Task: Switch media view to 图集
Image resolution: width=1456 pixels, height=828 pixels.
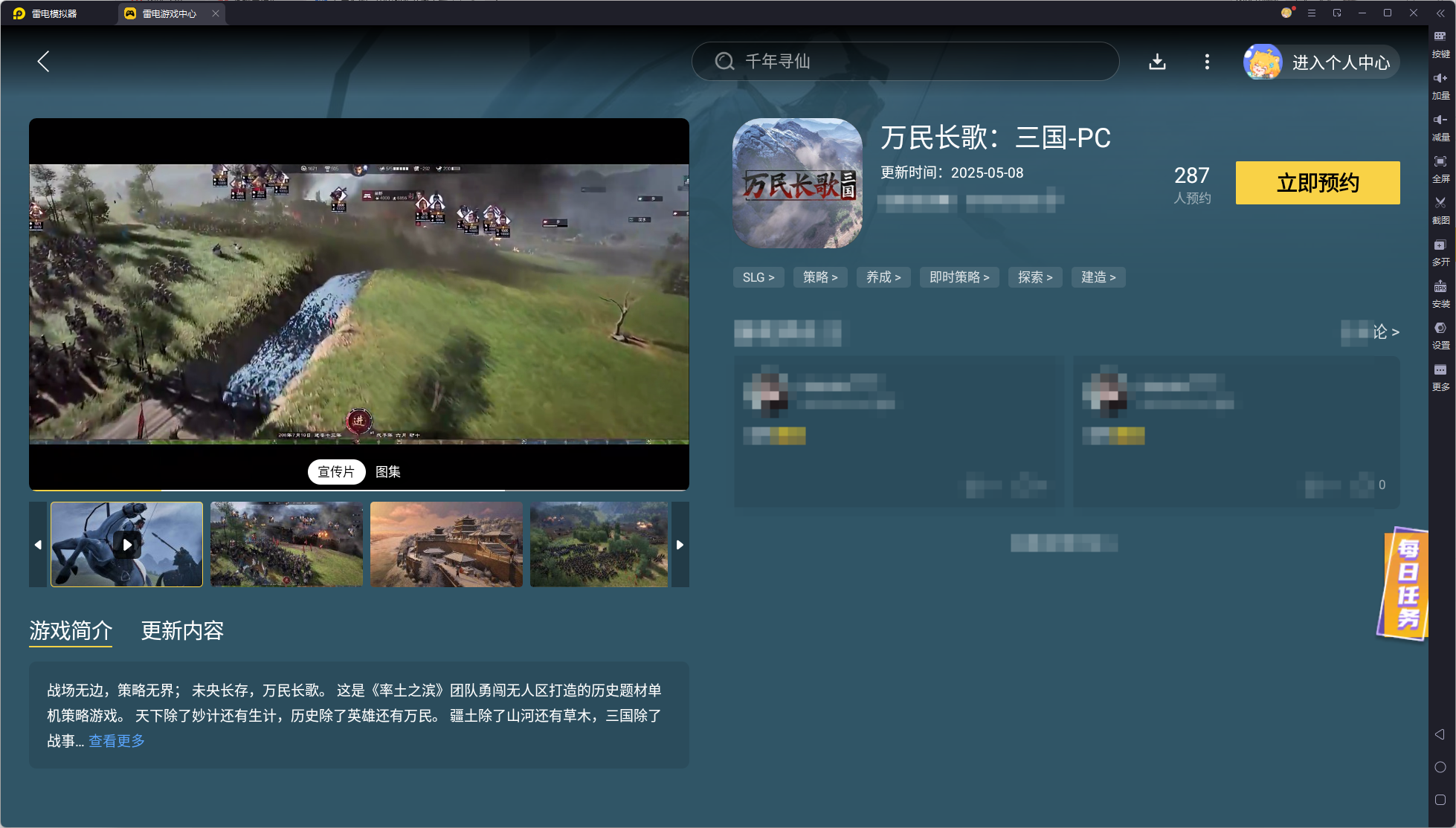Action: click(388, 471)
